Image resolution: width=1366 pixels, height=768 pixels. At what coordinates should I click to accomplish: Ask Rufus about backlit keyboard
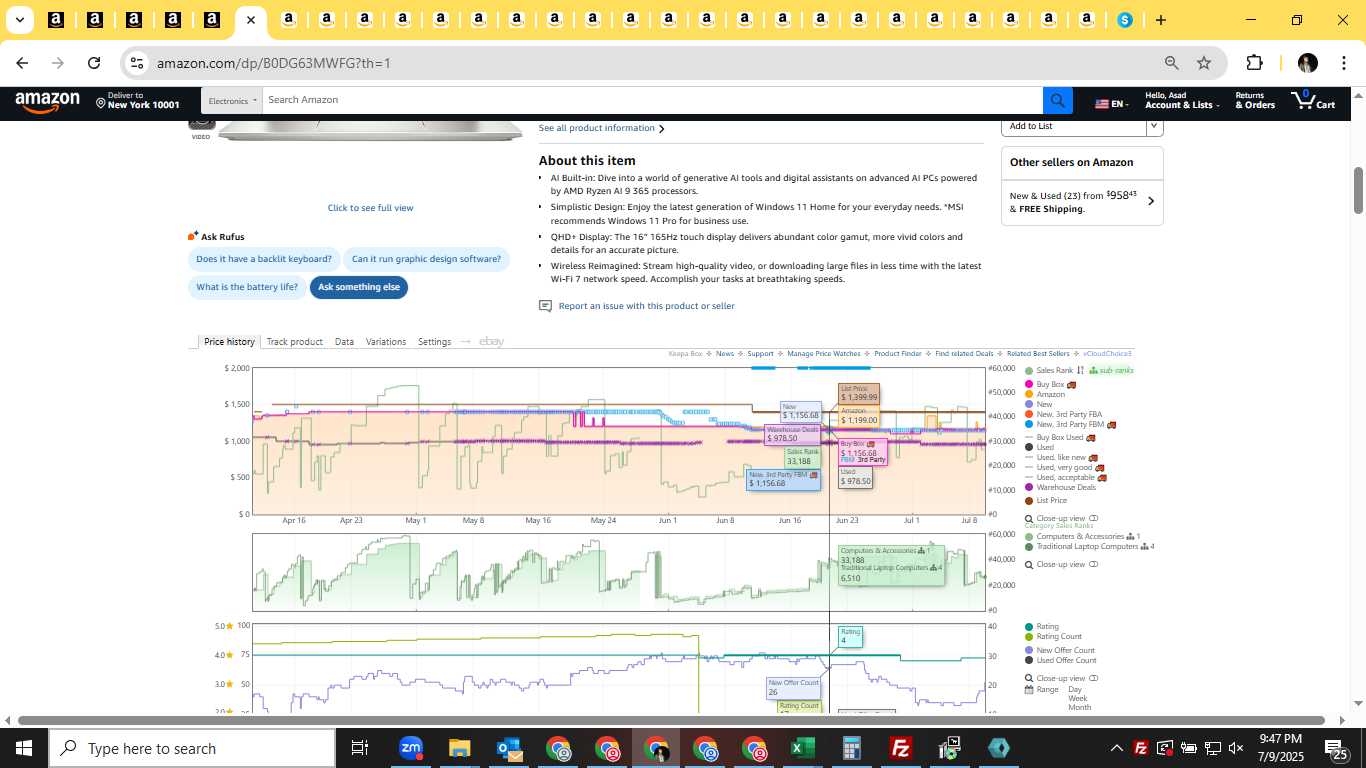coord(264,259)
